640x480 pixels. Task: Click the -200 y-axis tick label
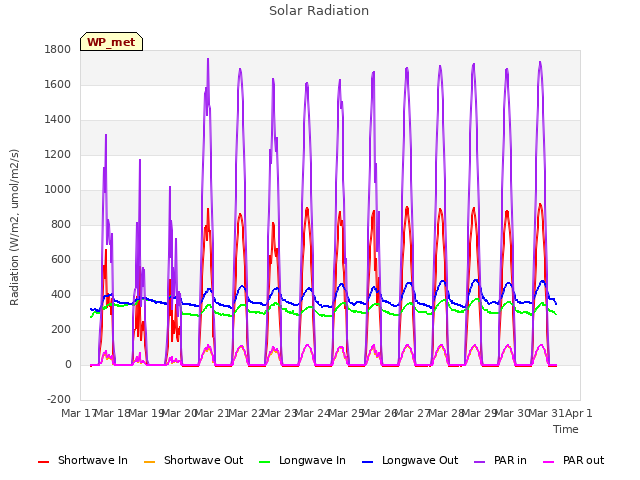[59, 399]
